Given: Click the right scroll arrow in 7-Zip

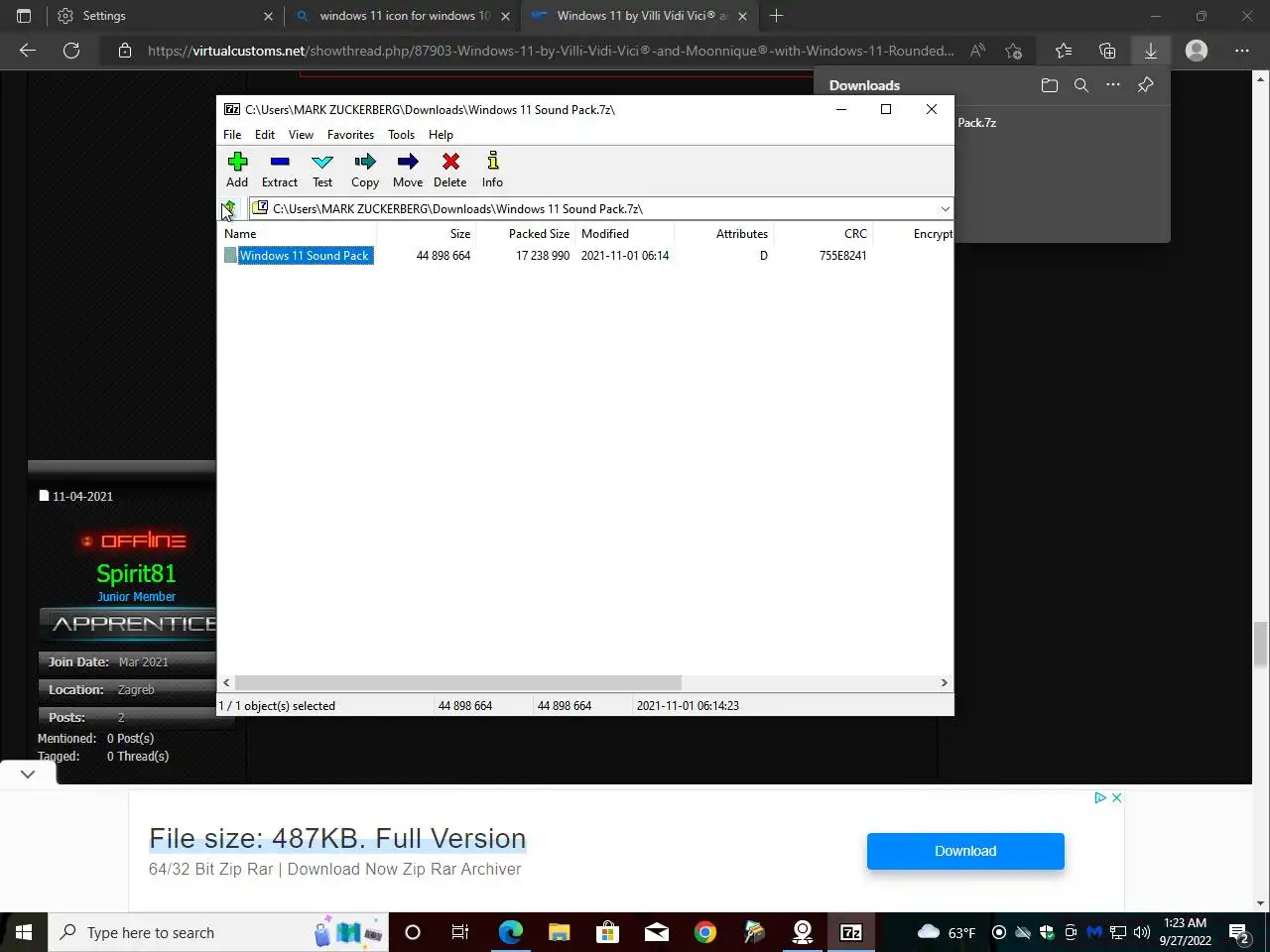Looking at the screenshot, I should (x=944, y=683).
